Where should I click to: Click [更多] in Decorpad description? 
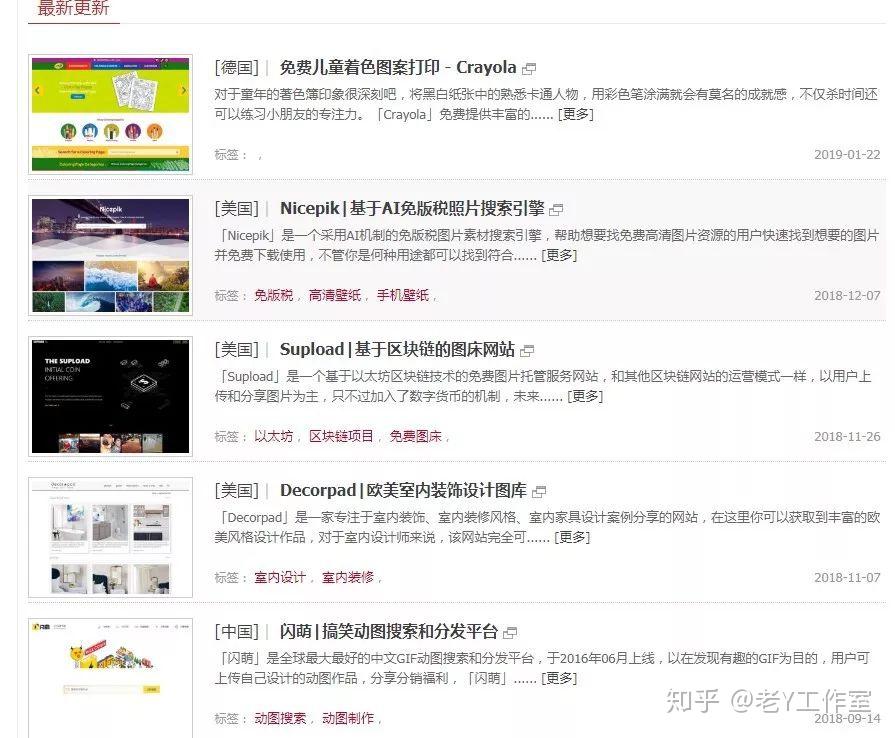tap(572, 537)
